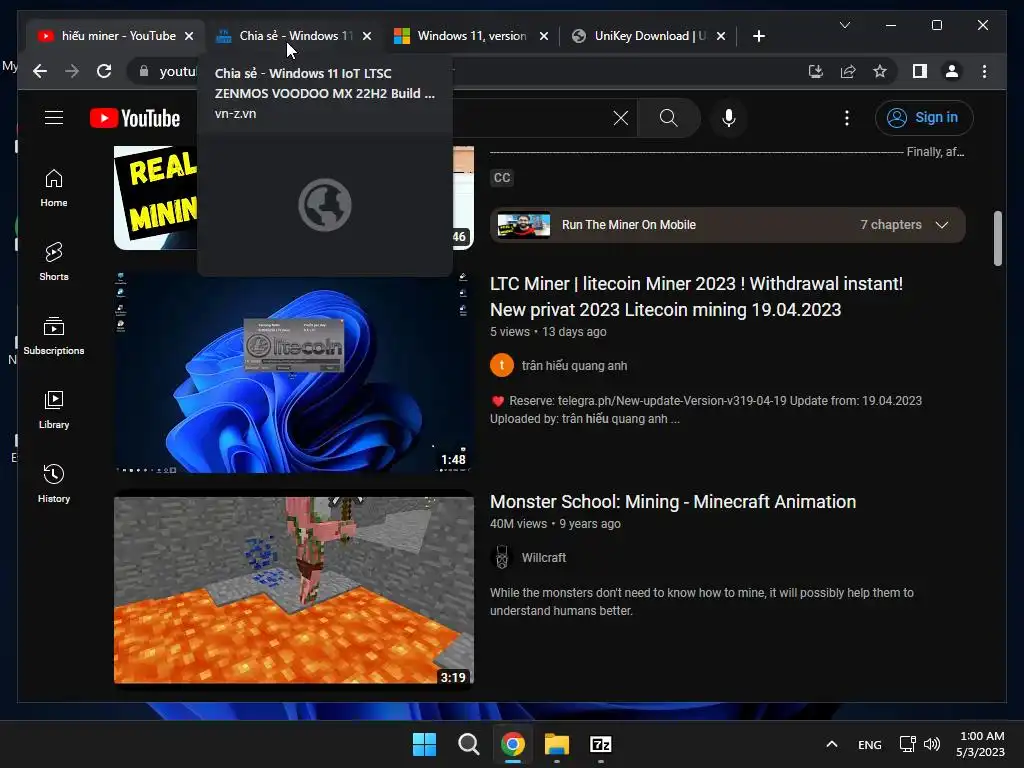Open trân hiếu quang anh channel
Screen dimensions: 1024x768
point(574,366)
